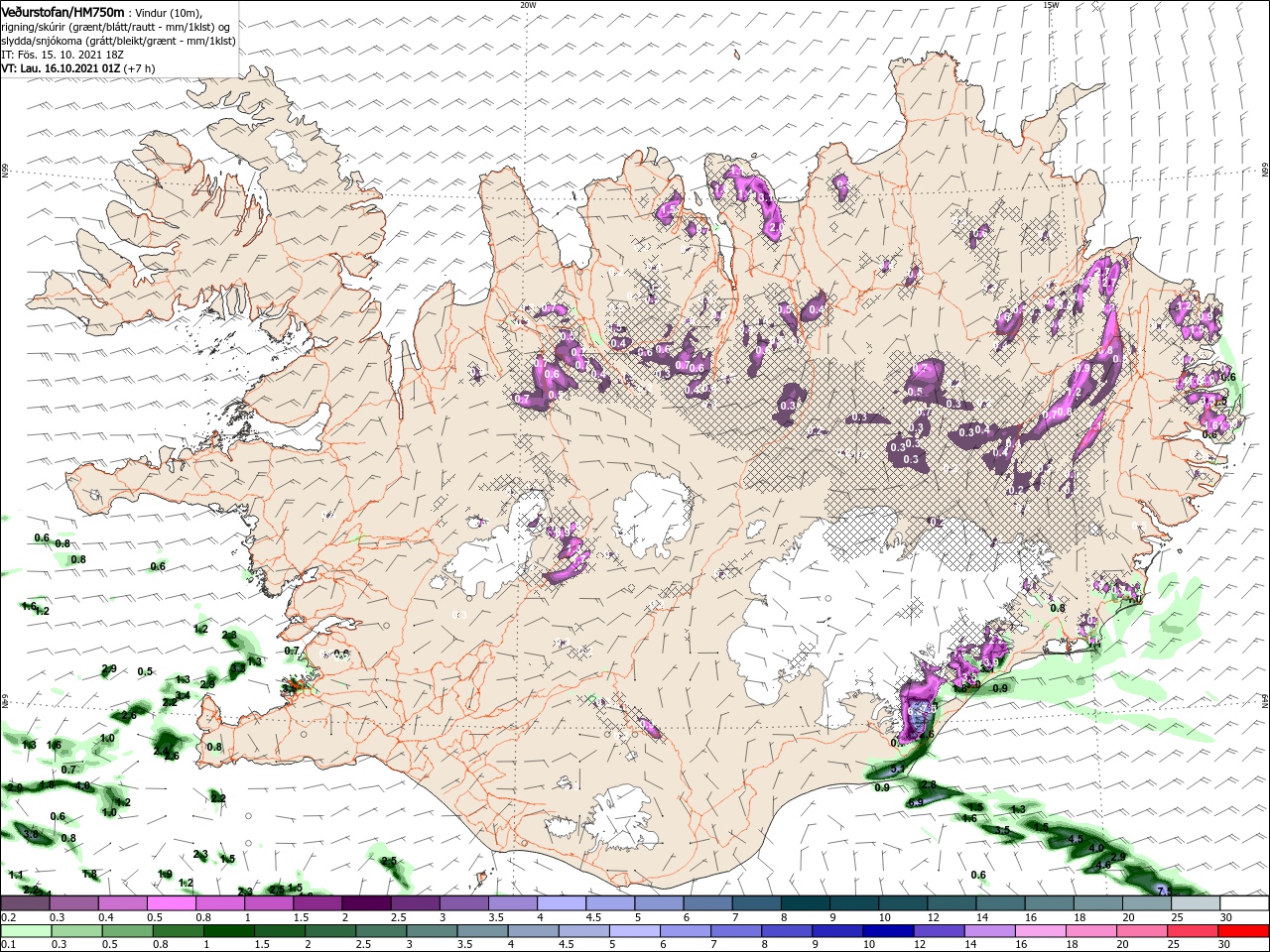
Task: Select the palest green 0.1 swatch in bottom legend row
Action: [x=26, y=931]
